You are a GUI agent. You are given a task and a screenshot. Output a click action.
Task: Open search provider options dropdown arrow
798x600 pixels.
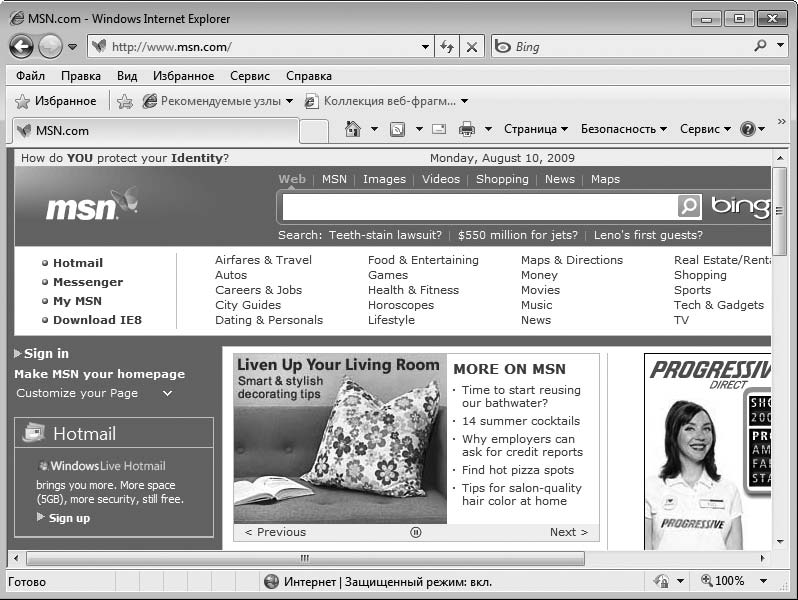pyautogui.click(x=780, y=45)
